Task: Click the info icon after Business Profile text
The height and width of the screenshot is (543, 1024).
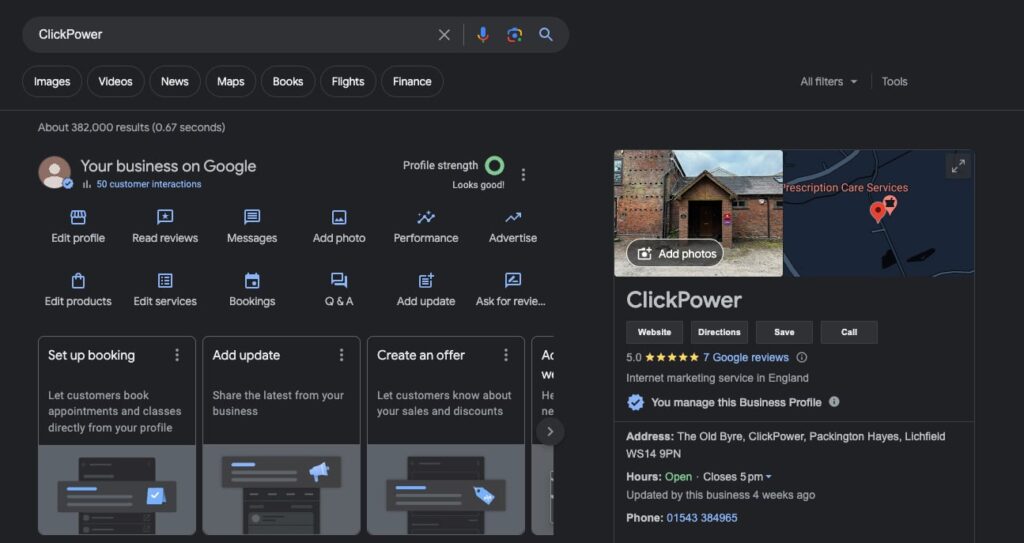Action: (x=834, y=402)
